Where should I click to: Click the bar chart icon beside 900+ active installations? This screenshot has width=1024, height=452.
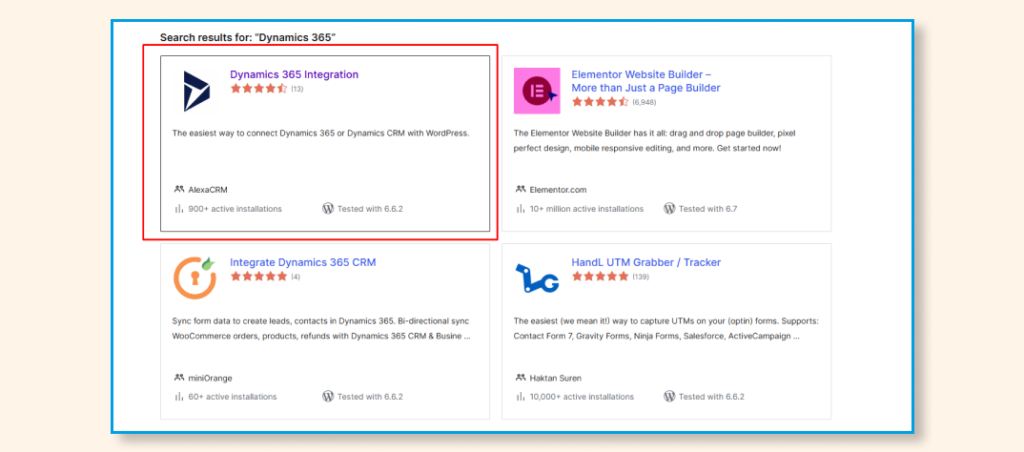pos(178,209)
